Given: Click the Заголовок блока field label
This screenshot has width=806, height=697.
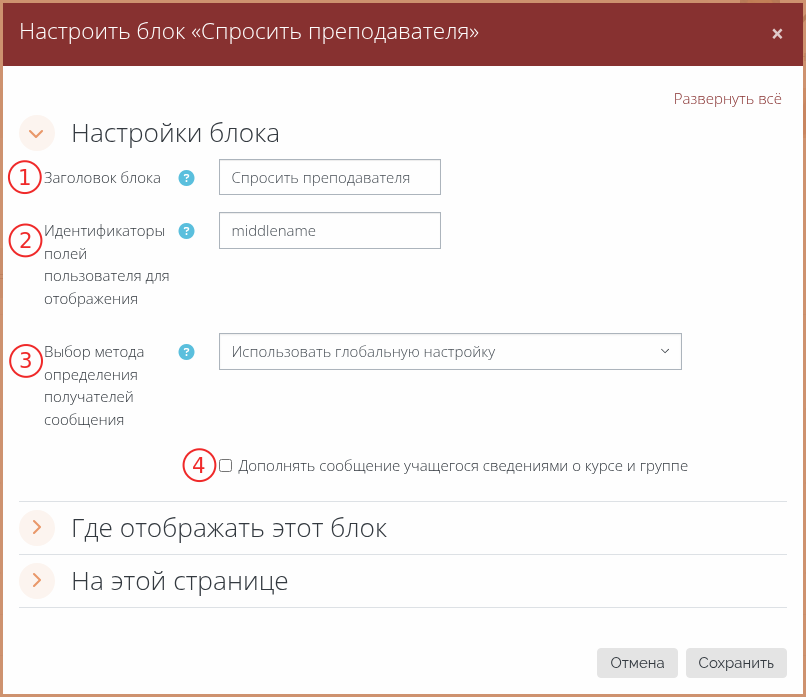Looking at the screenshot, I should (x=102, y=179).
